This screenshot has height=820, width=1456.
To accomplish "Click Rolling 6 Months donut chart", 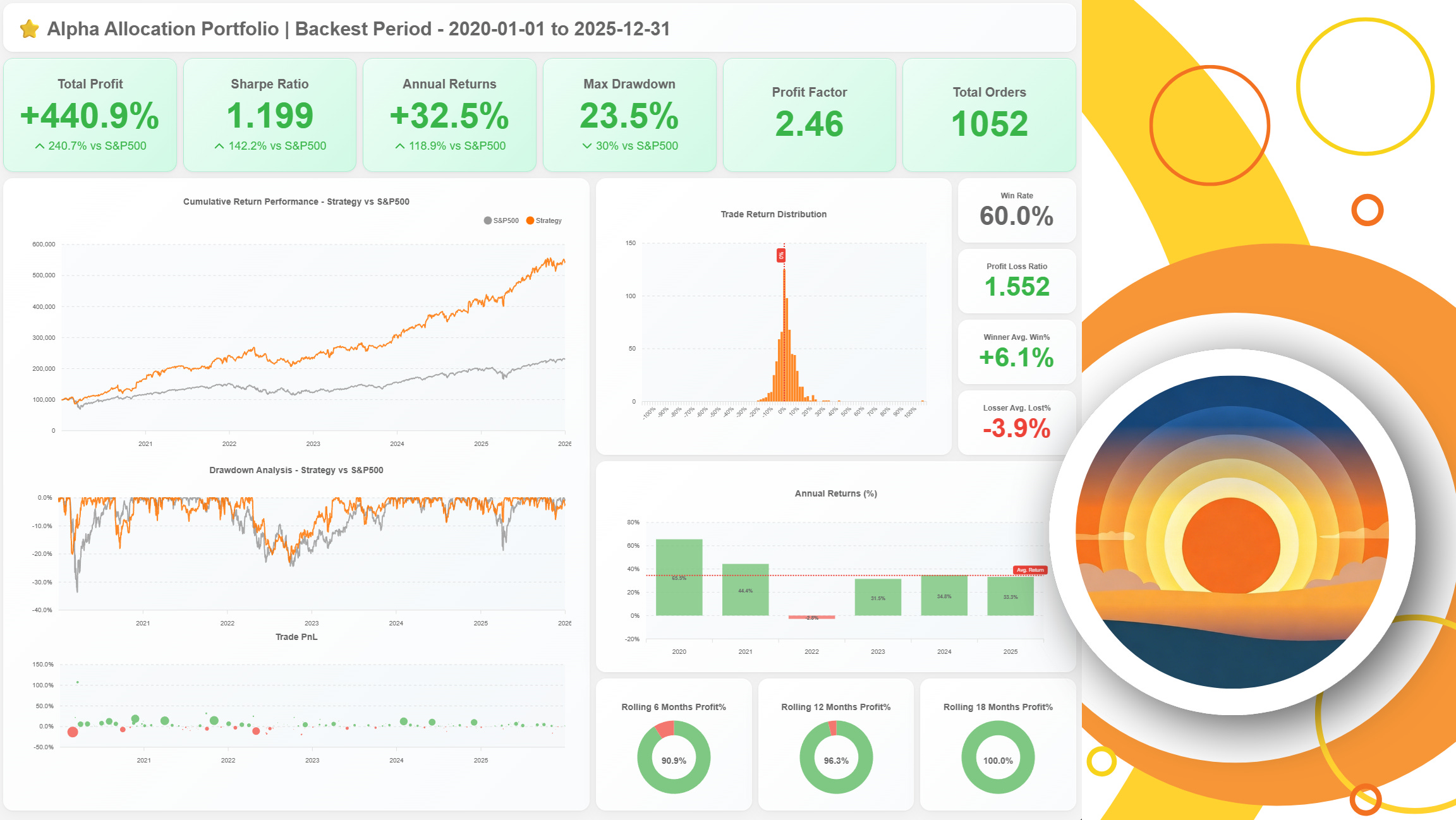I will (x=674, y=757).
